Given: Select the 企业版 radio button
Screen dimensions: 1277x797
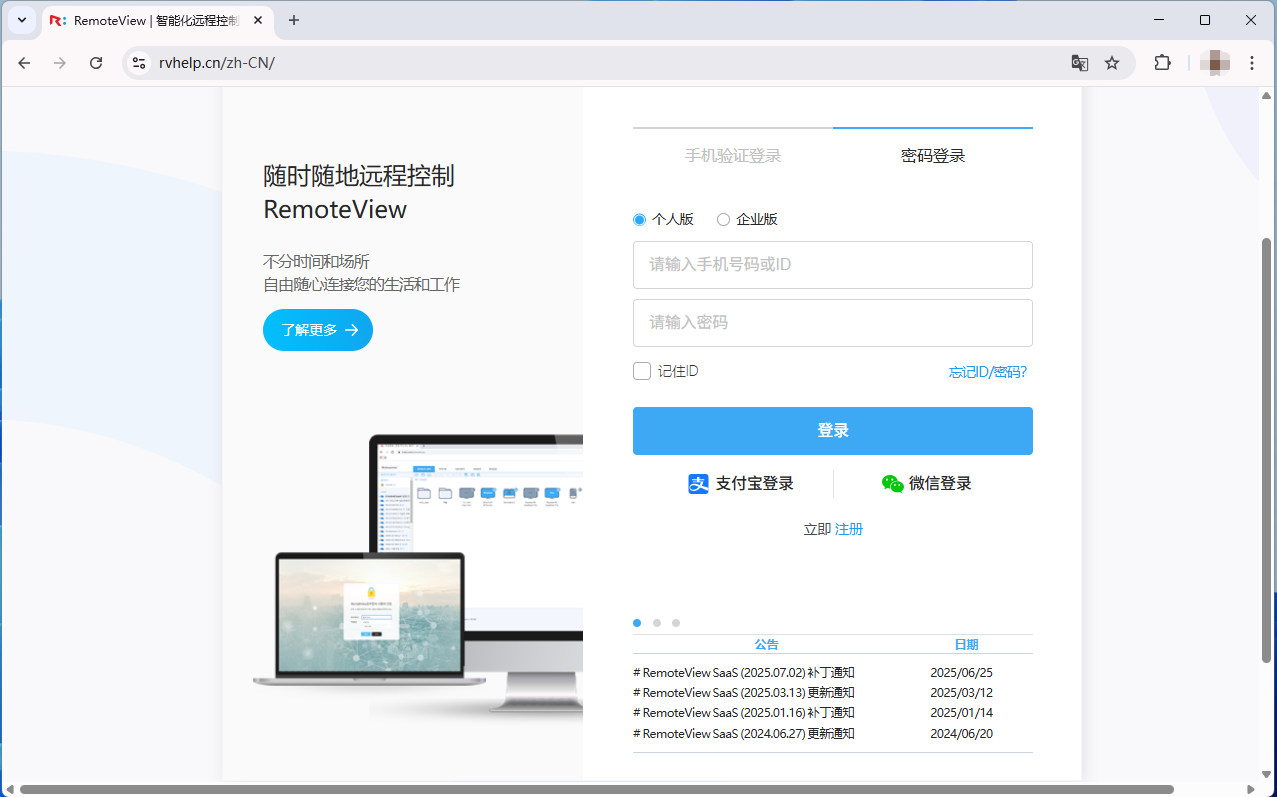Looking at the screenshot, I should 724,220.
